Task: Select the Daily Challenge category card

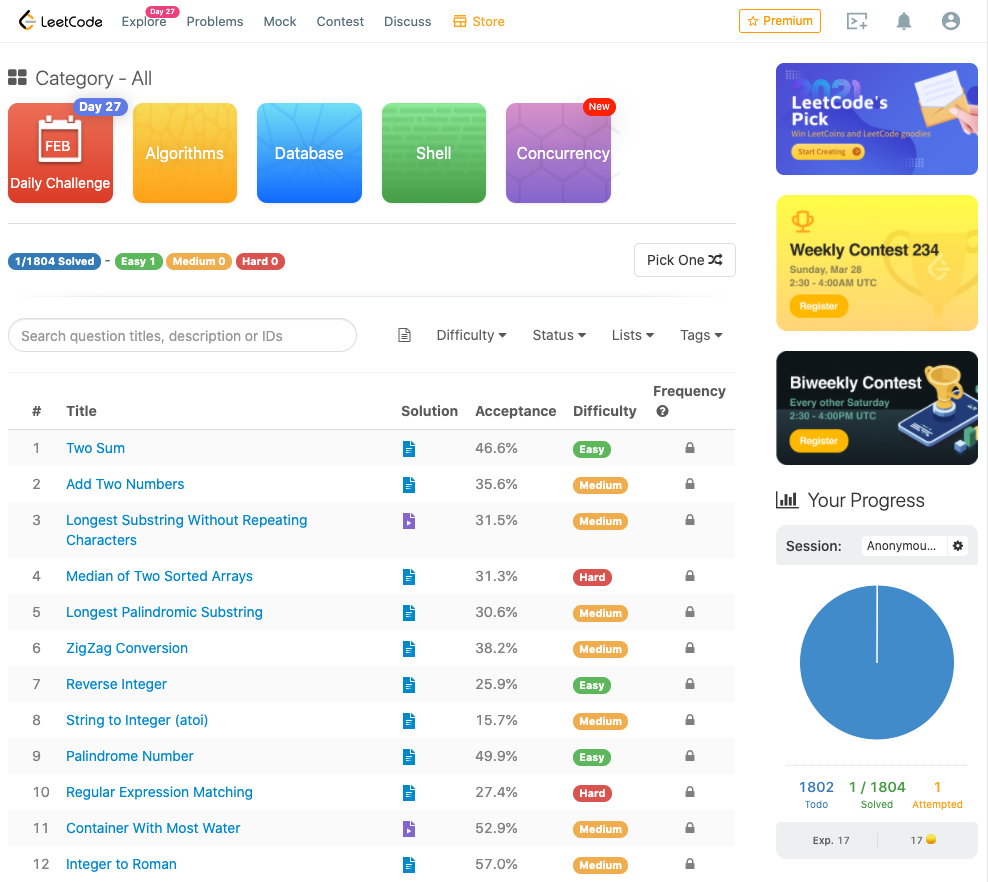Action: point(60,153)
